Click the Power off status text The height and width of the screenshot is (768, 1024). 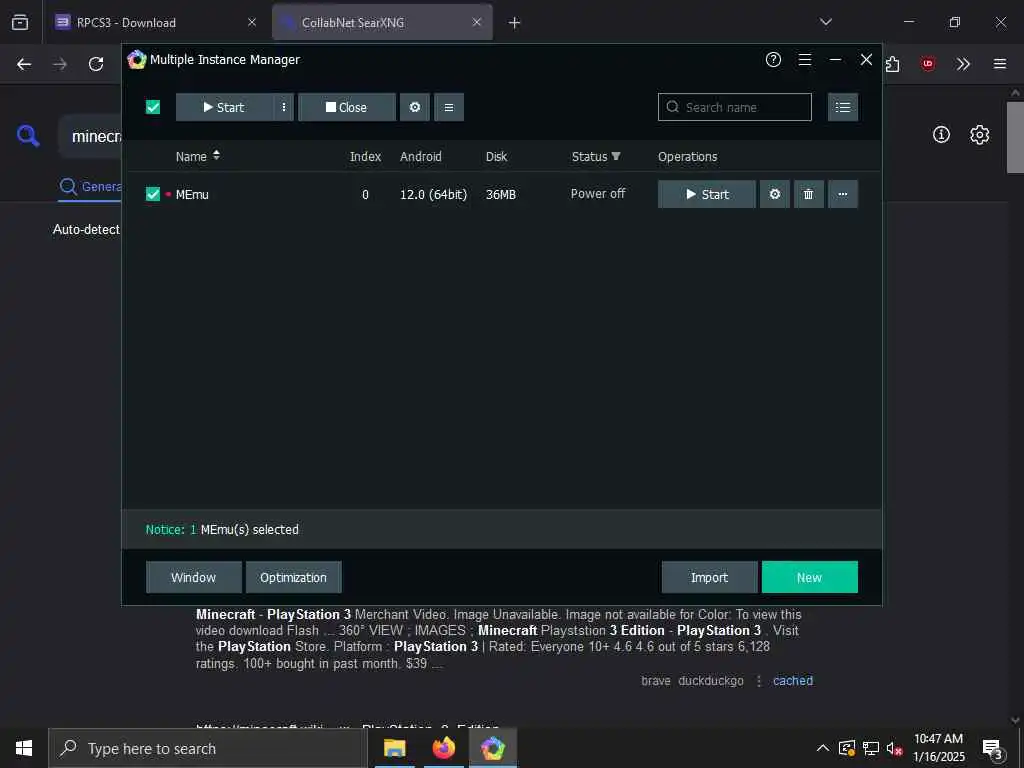pos(598,194)
